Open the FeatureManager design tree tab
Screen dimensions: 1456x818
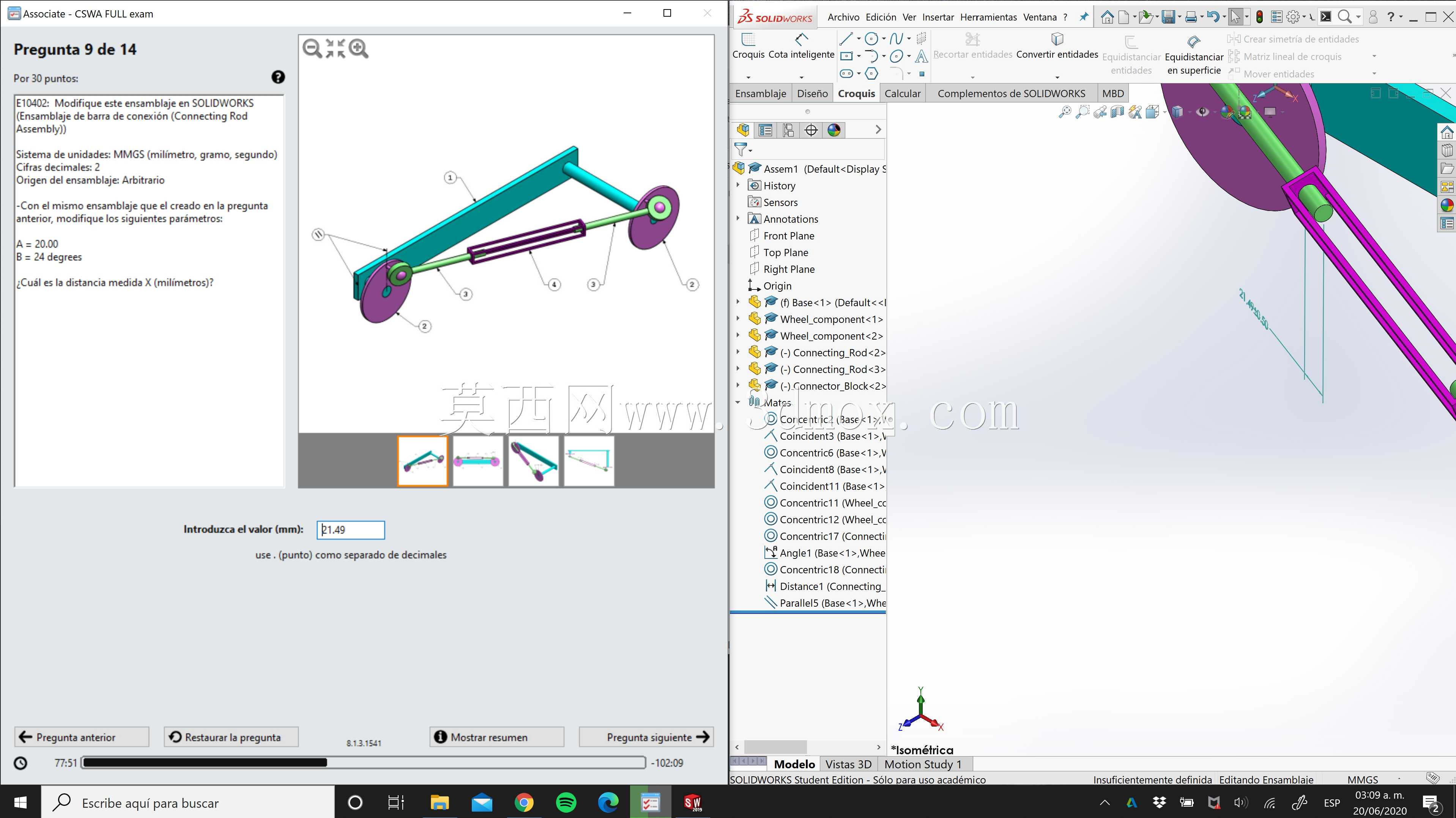click(x=743, y=131)
